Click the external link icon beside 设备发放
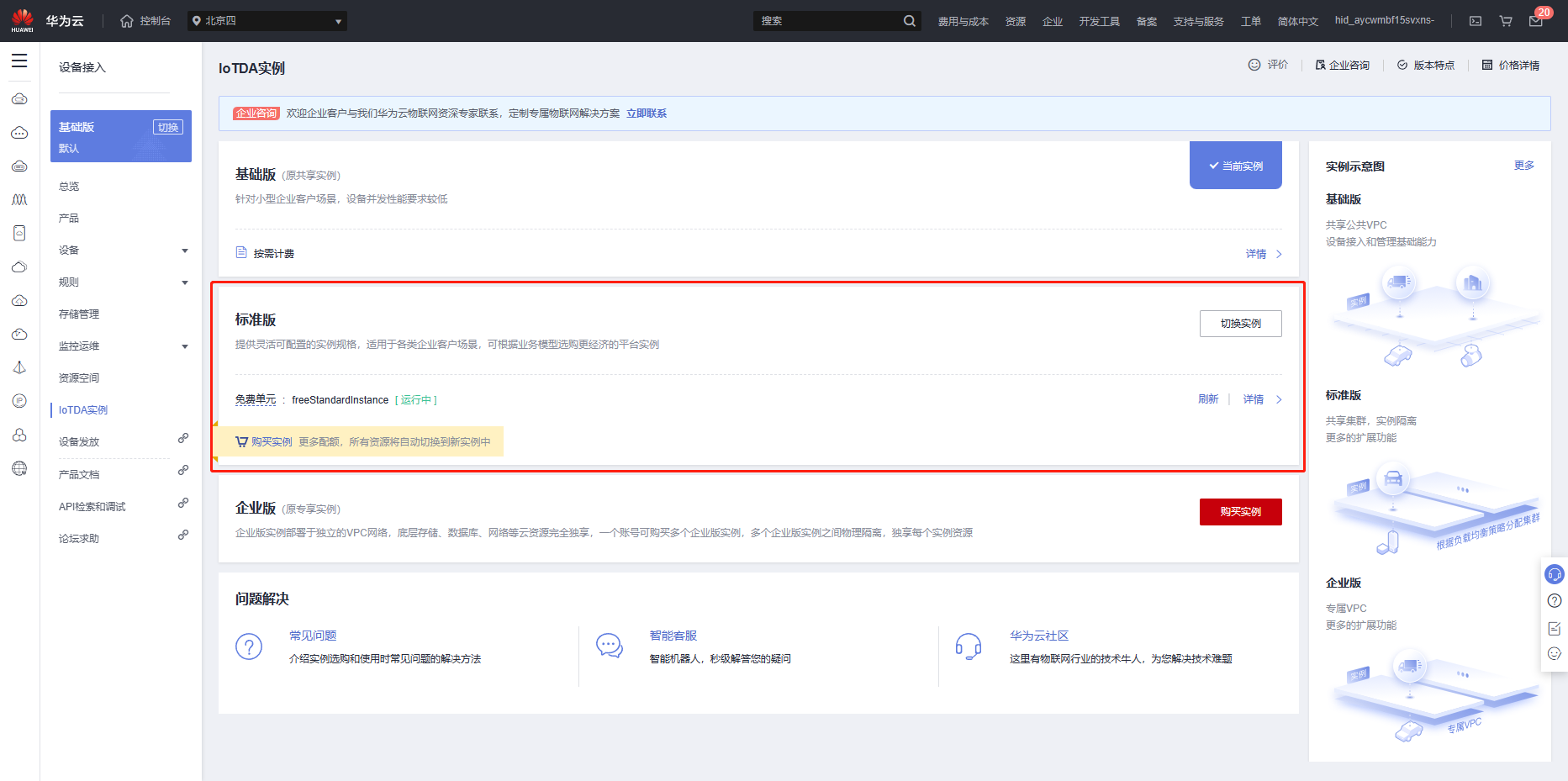 183,438
